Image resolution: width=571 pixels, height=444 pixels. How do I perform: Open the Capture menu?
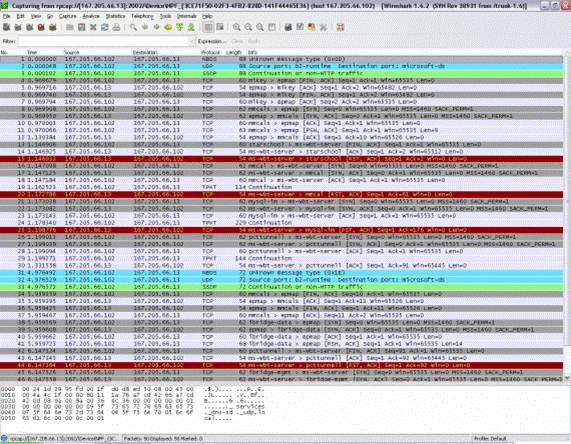click(67, 16)
